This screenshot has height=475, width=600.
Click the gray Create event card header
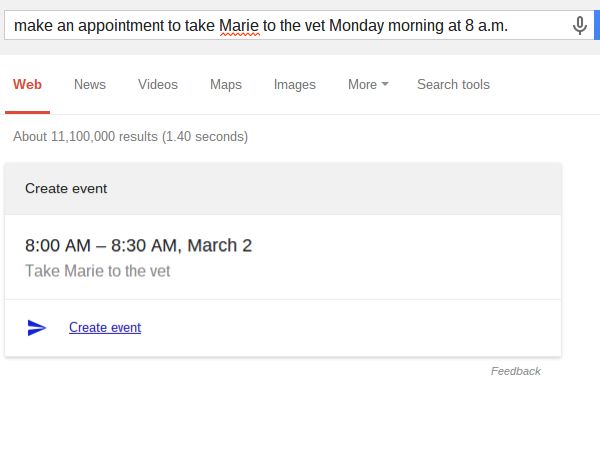[x=283, y=188]
